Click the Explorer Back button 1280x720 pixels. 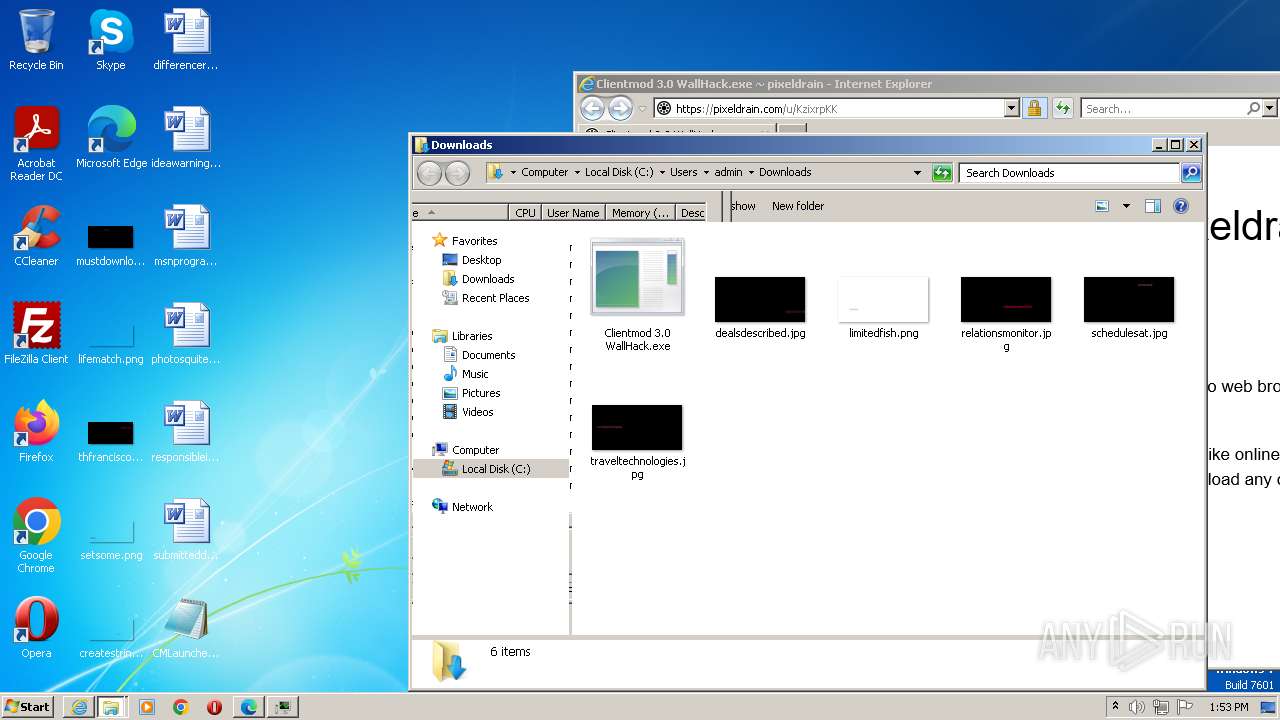click(x=430, y=173)
